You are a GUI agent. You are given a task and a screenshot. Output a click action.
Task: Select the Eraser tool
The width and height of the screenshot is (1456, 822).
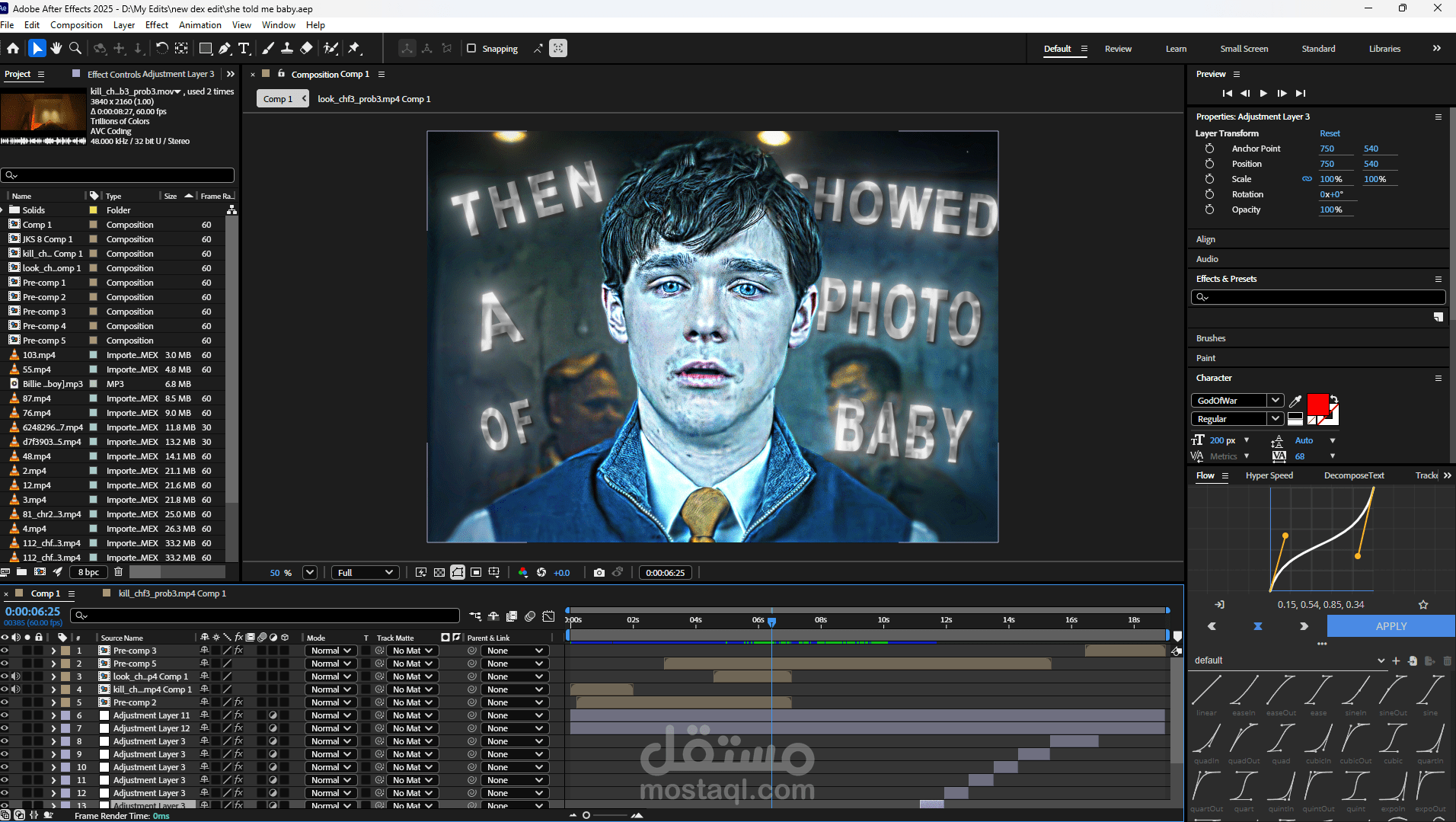[306, 48]
